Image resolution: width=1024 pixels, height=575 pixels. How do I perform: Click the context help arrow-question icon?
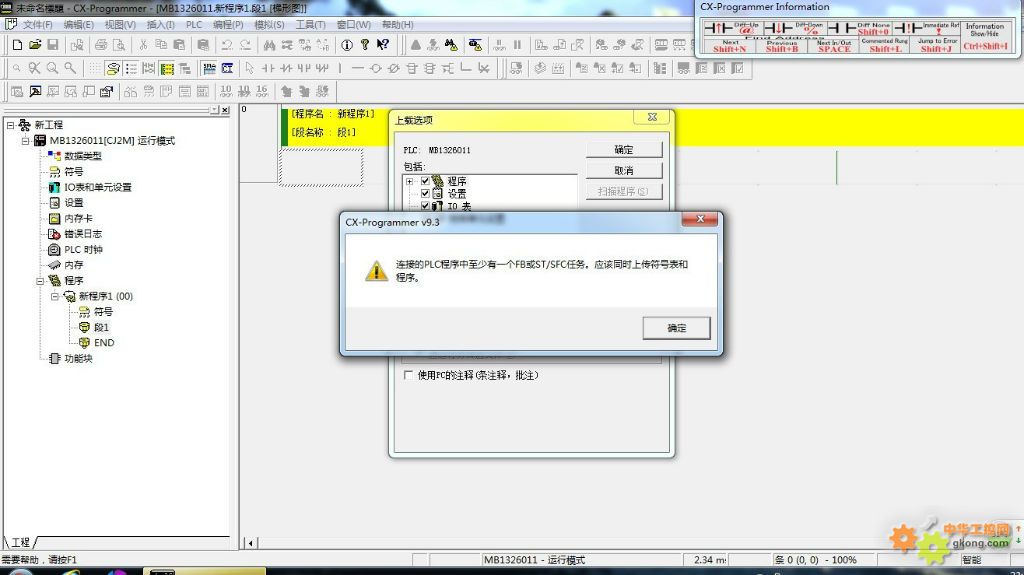coord(383,44)
